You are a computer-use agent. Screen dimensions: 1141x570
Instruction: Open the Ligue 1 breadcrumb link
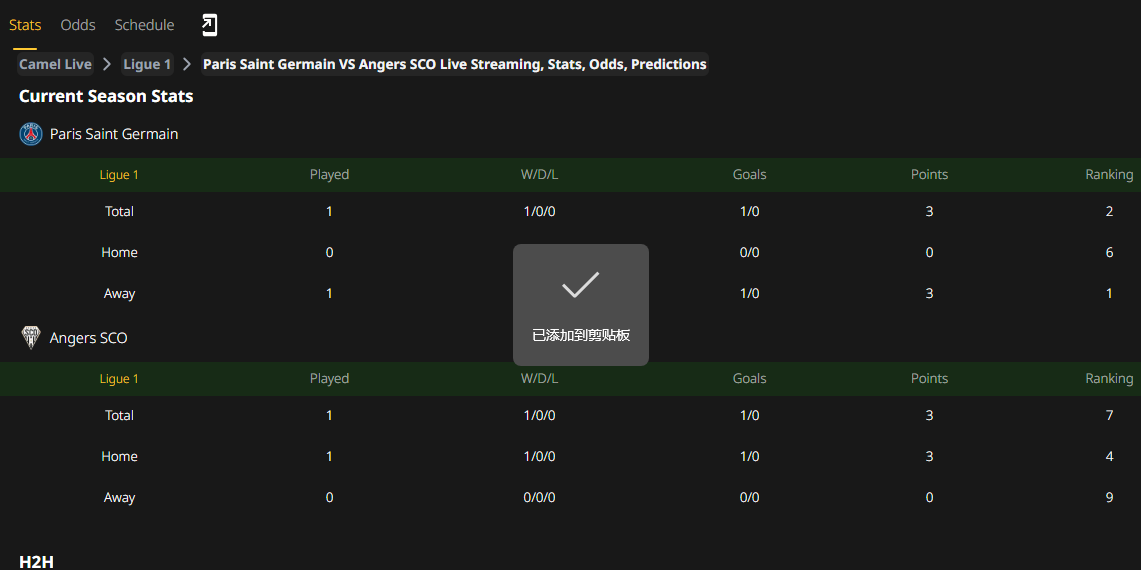pyautogui.click(x=147, y=64)
